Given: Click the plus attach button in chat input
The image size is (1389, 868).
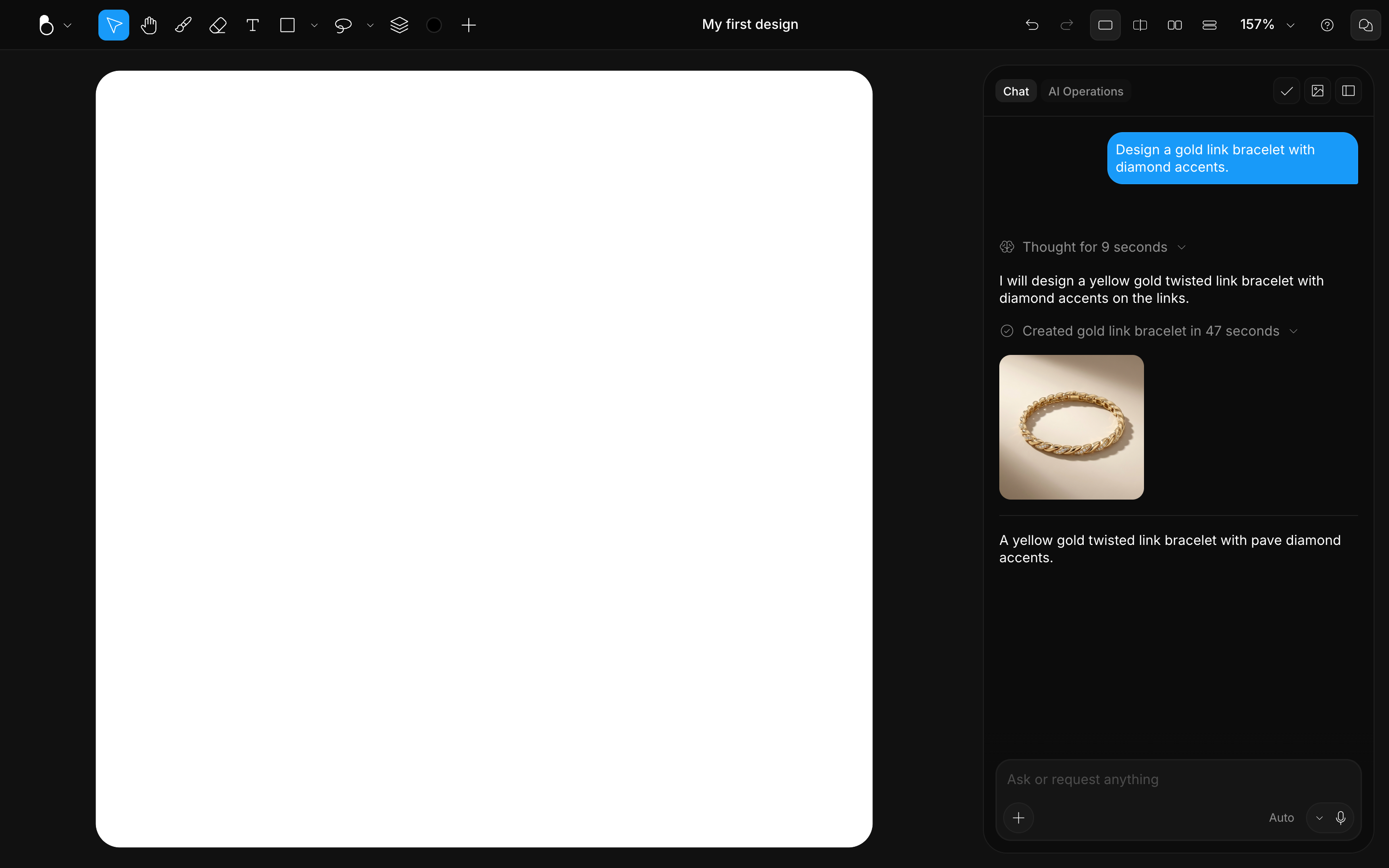Looking at the screenshot, I should [x=1019, y=817].
